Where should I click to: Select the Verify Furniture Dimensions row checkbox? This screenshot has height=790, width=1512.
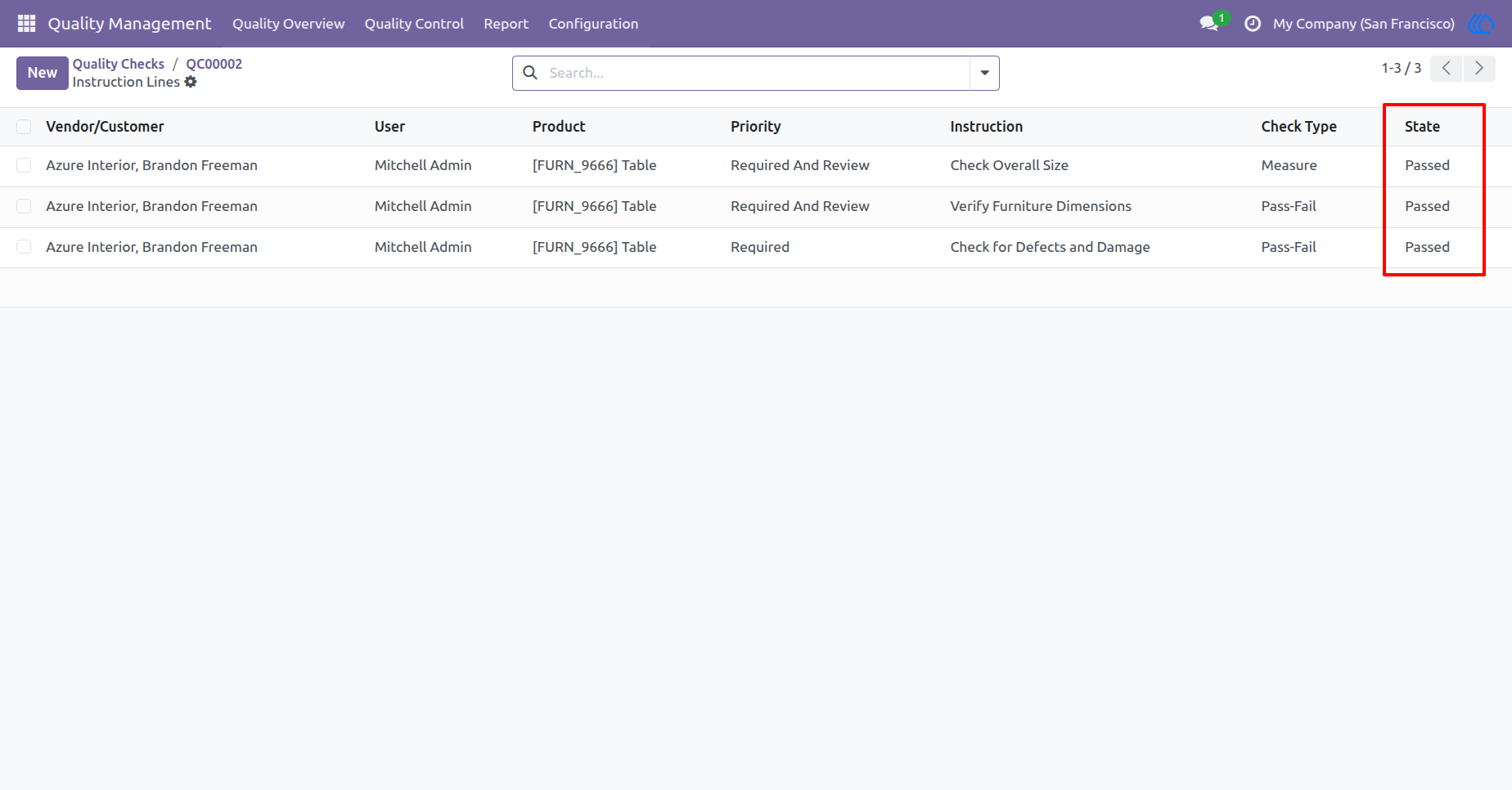[x=24, y=206]
